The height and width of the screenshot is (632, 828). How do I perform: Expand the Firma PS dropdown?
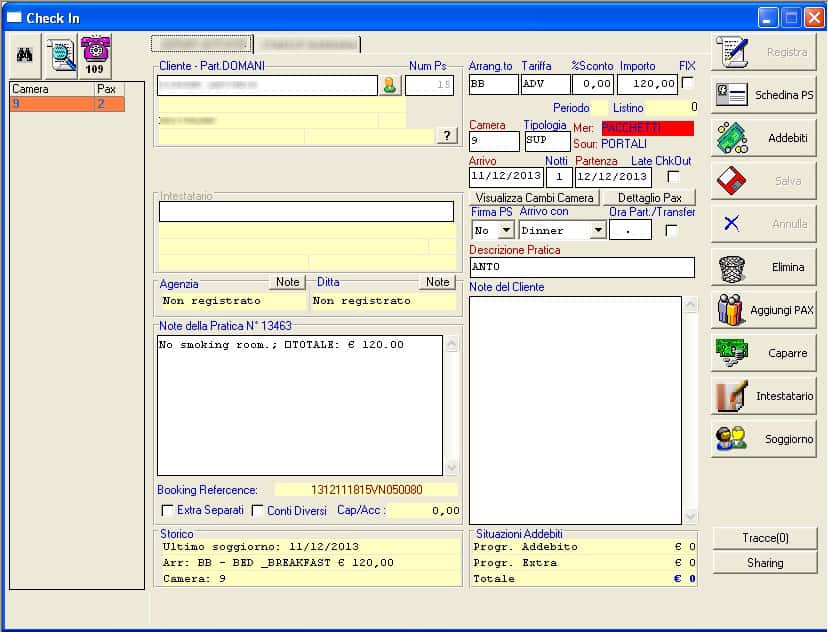pos(505,231)
